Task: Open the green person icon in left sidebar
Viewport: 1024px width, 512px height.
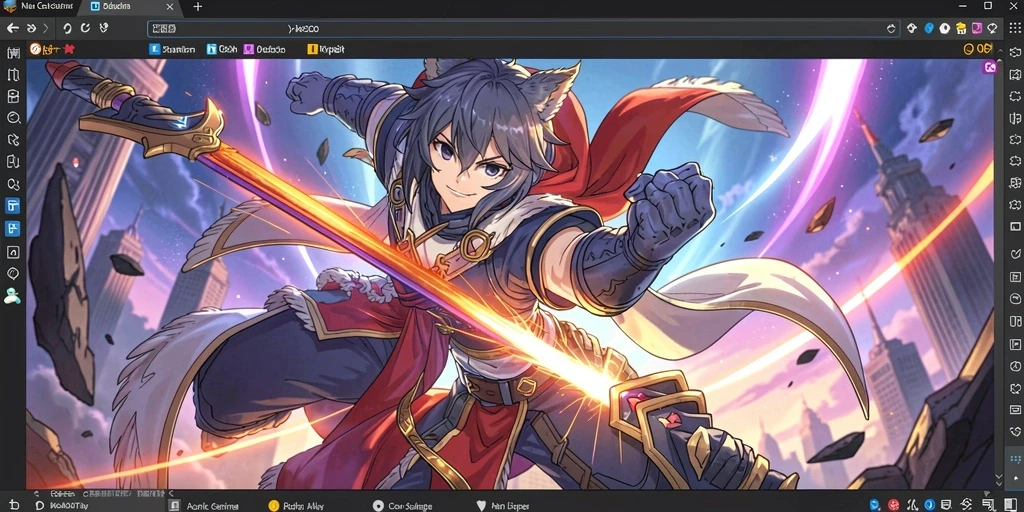Action: click(x=12, y=296)
